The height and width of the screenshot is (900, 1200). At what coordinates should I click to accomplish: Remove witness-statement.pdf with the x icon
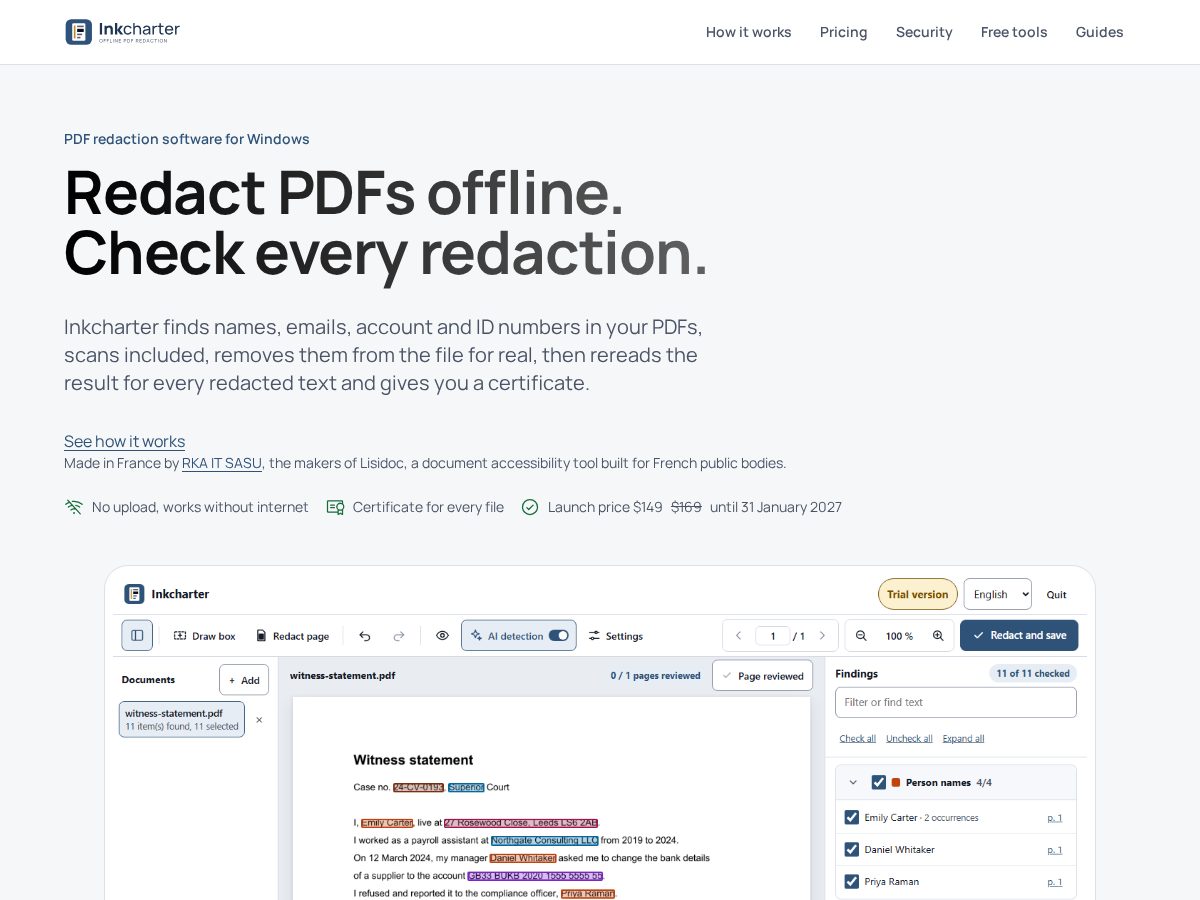coord(259,719)
